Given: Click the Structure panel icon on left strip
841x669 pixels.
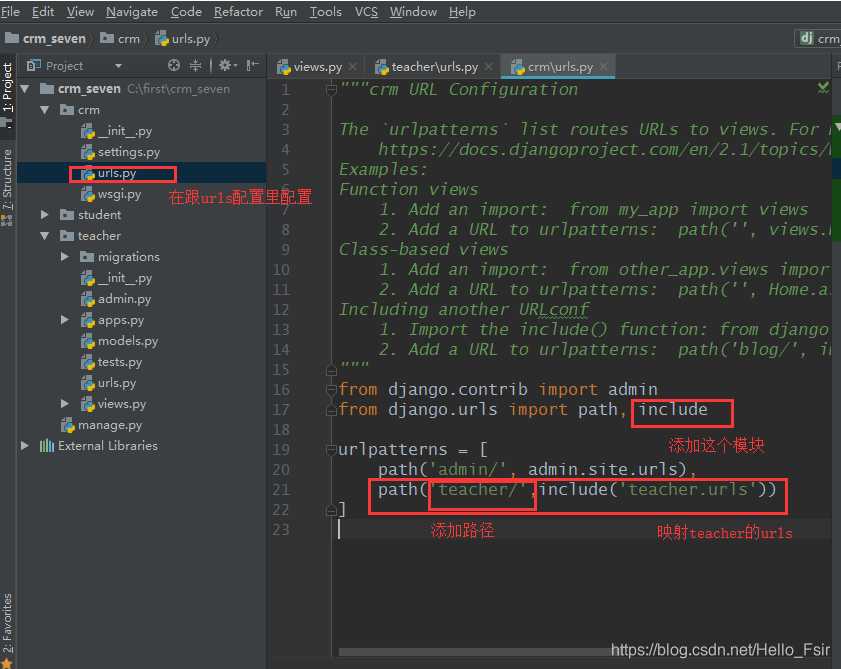Looking at the screenshot, I should point(6,219).
